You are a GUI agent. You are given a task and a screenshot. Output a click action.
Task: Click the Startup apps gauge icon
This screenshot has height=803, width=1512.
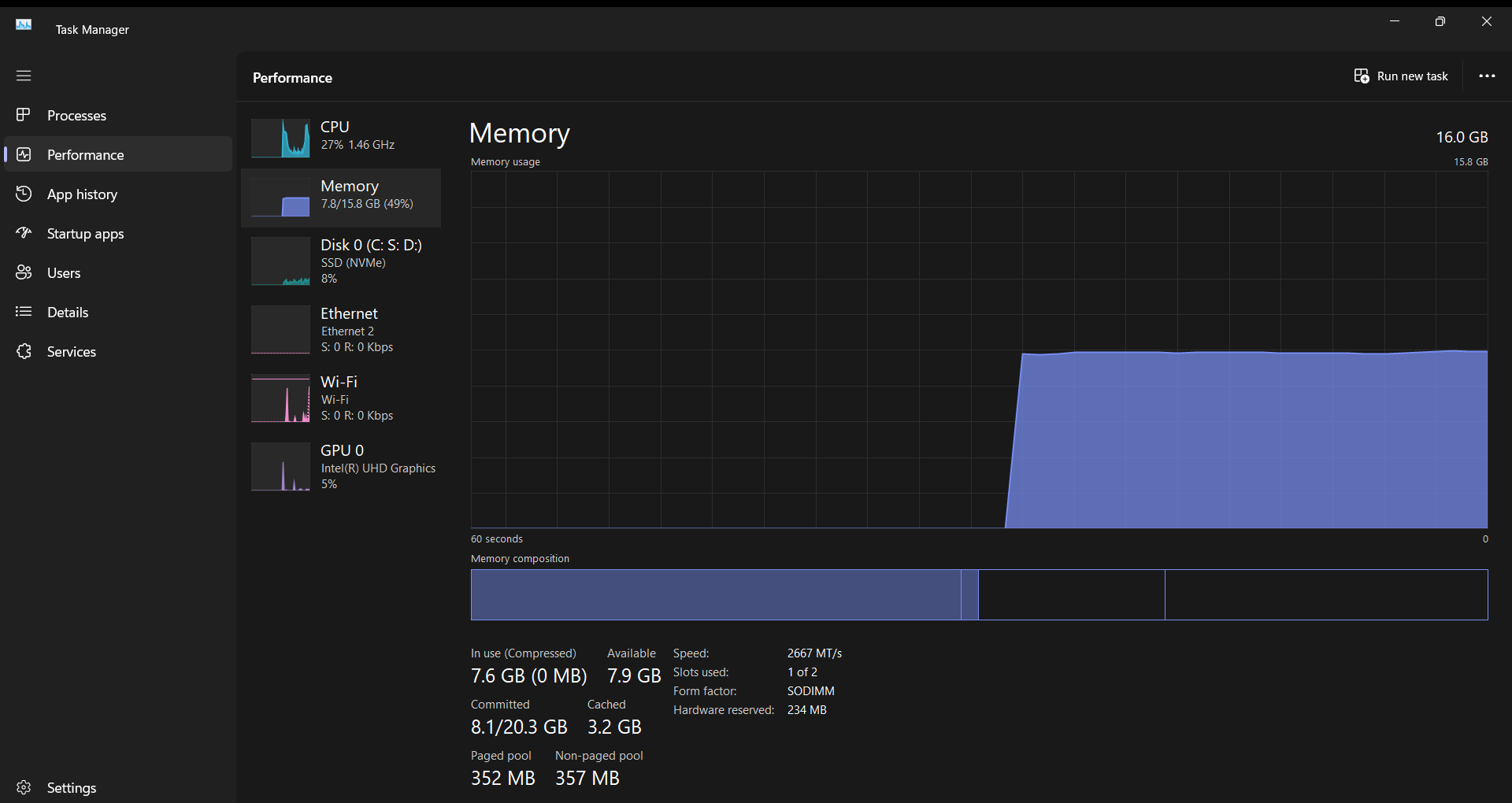click(24, 233)
